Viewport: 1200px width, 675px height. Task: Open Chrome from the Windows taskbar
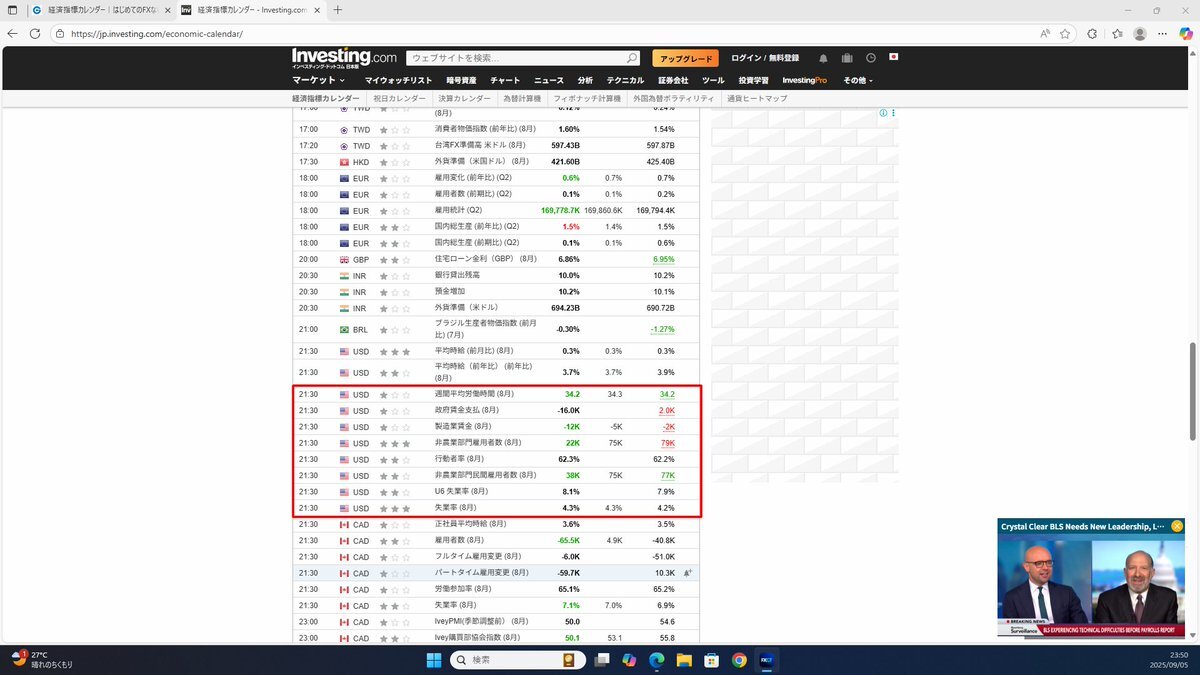click(x=739, y=660)
